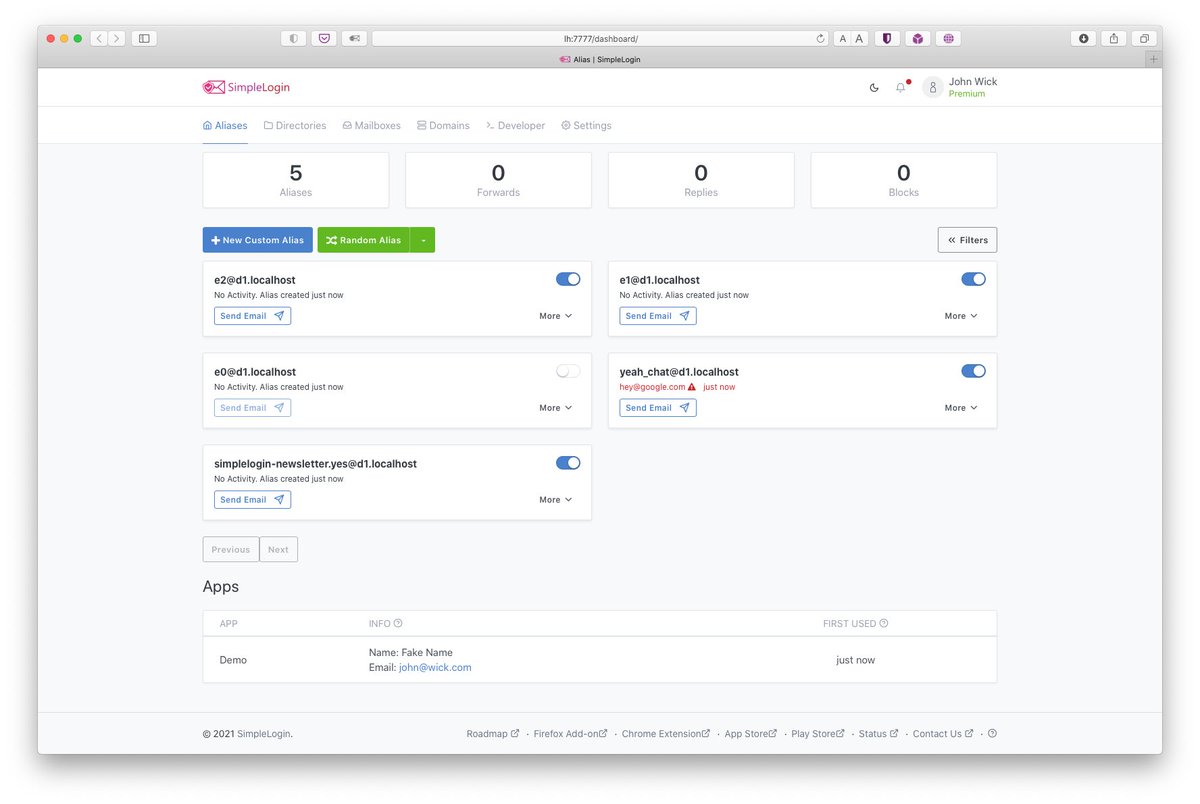The width and height of the screenshot is (1200, 804).
Task: Open the SimpleLogin logo on the header
Action: coord(246,87)
